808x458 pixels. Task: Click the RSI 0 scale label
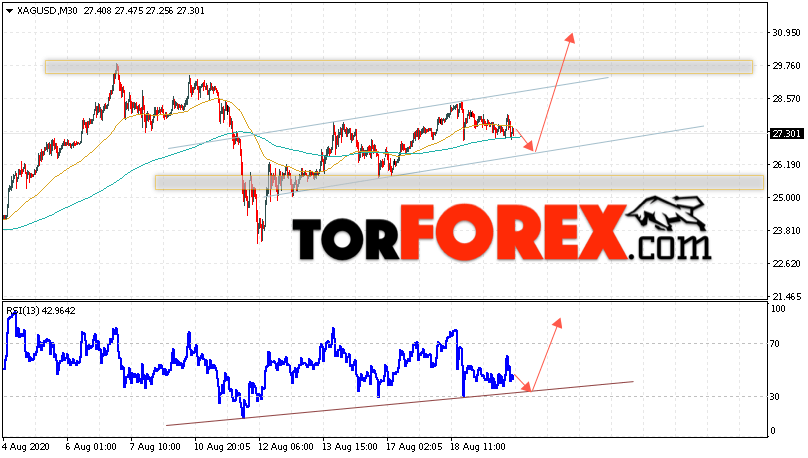[773, 431]
